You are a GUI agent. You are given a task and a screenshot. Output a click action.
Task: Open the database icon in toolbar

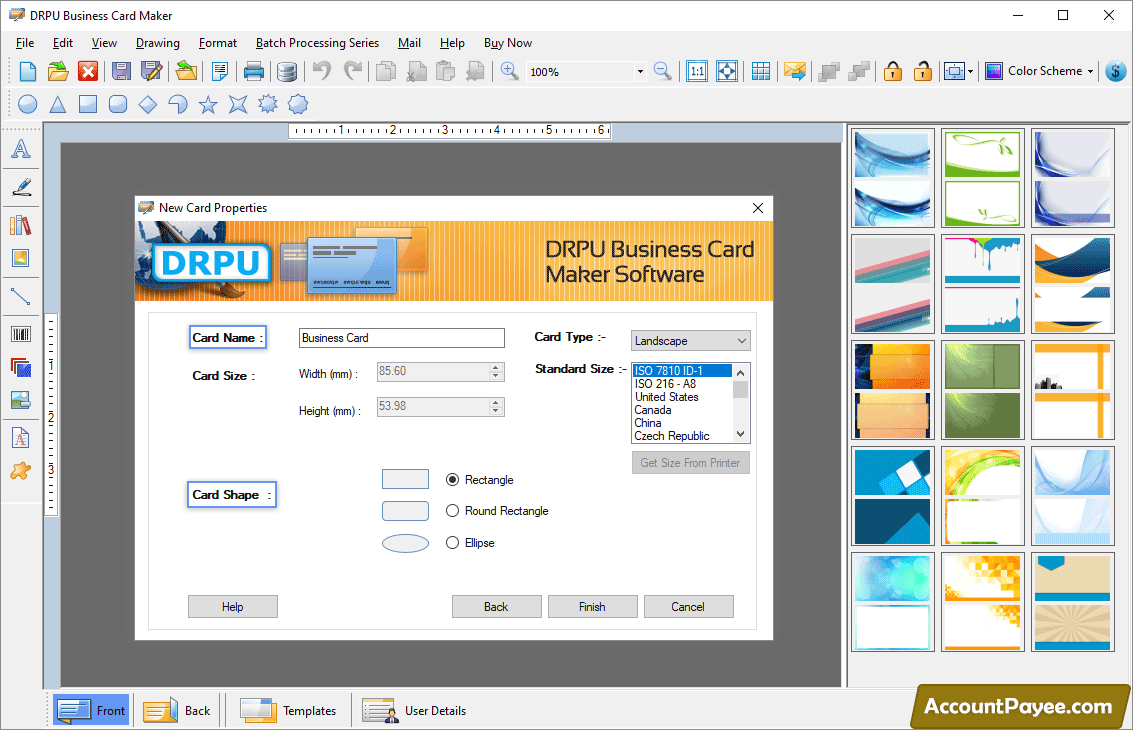[287, 71]
